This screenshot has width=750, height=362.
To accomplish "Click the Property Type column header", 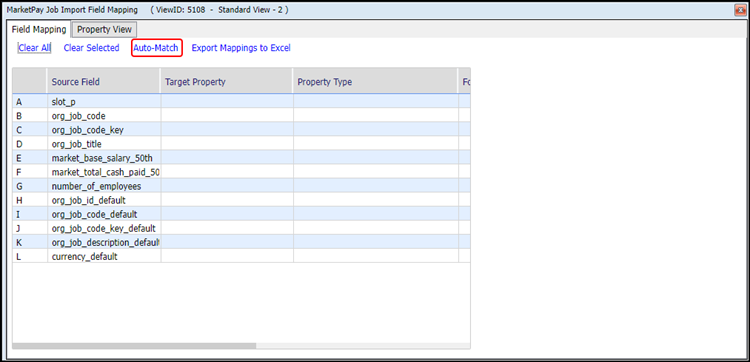I will (375, 82).
